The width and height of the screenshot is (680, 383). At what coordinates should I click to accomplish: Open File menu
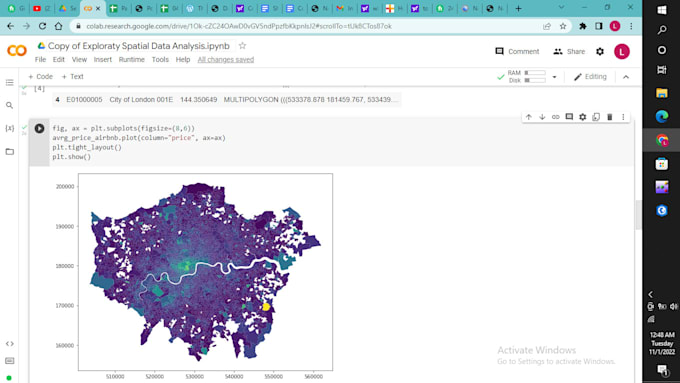(40, 59)
